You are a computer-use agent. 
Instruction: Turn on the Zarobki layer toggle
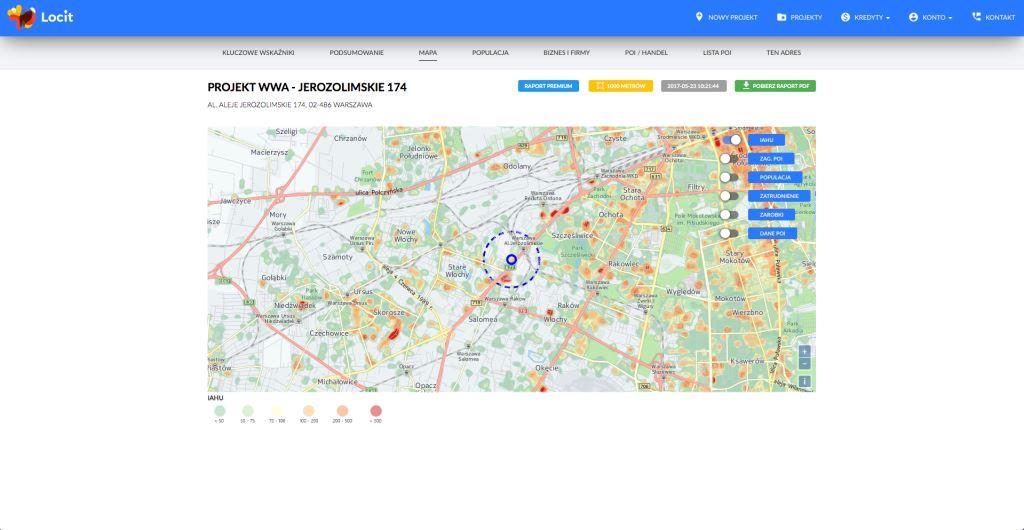(730, 215)
